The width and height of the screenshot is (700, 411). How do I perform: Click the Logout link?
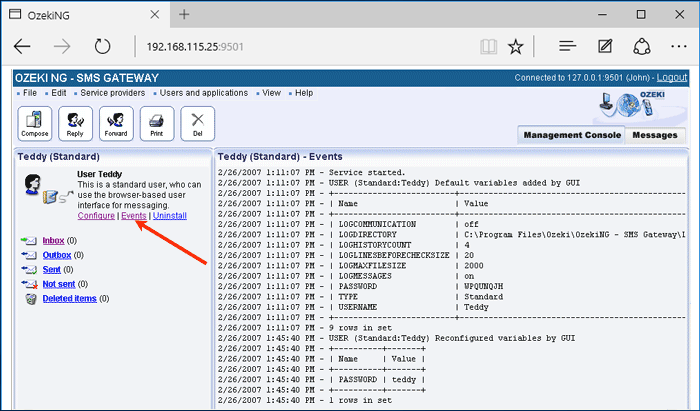point(671,78)
